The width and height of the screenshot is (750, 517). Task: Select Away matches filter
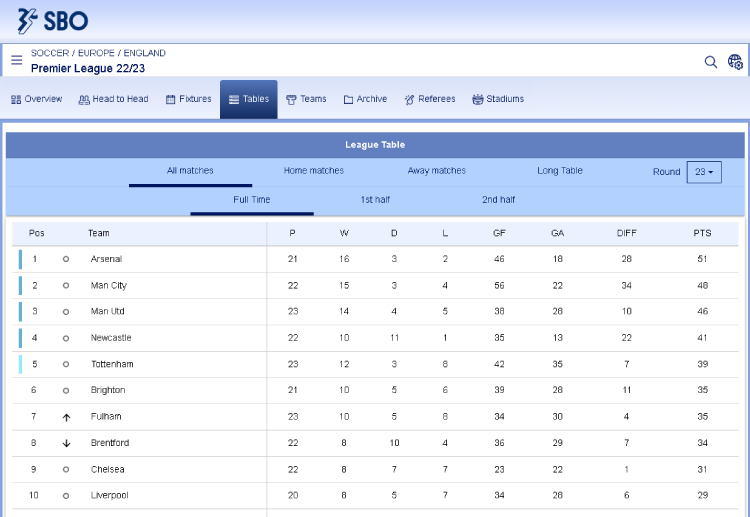(436, 171)
